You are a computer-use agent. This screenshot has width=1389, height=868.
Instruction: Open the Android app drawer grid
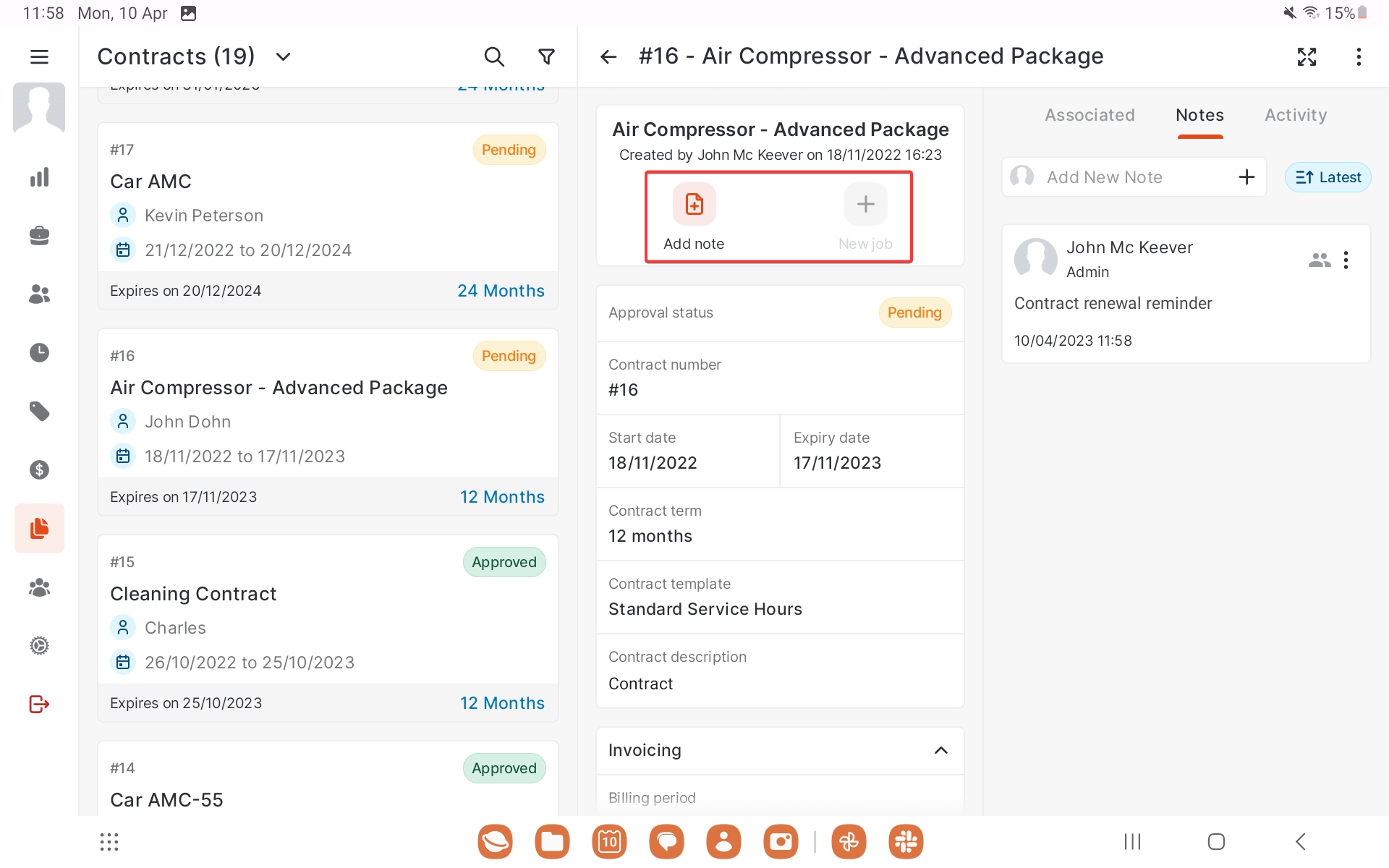109,841
